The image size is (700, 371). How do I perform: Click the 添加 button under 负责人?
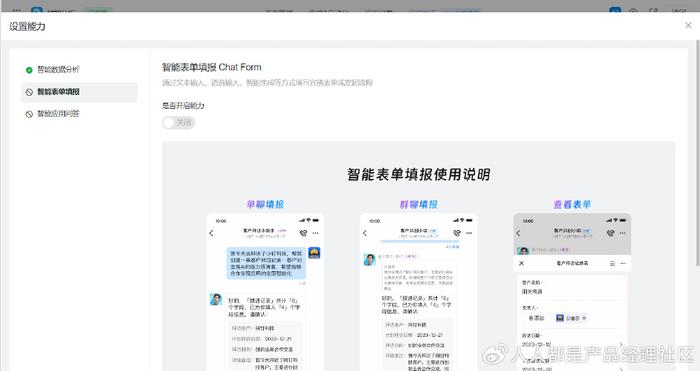536,318
